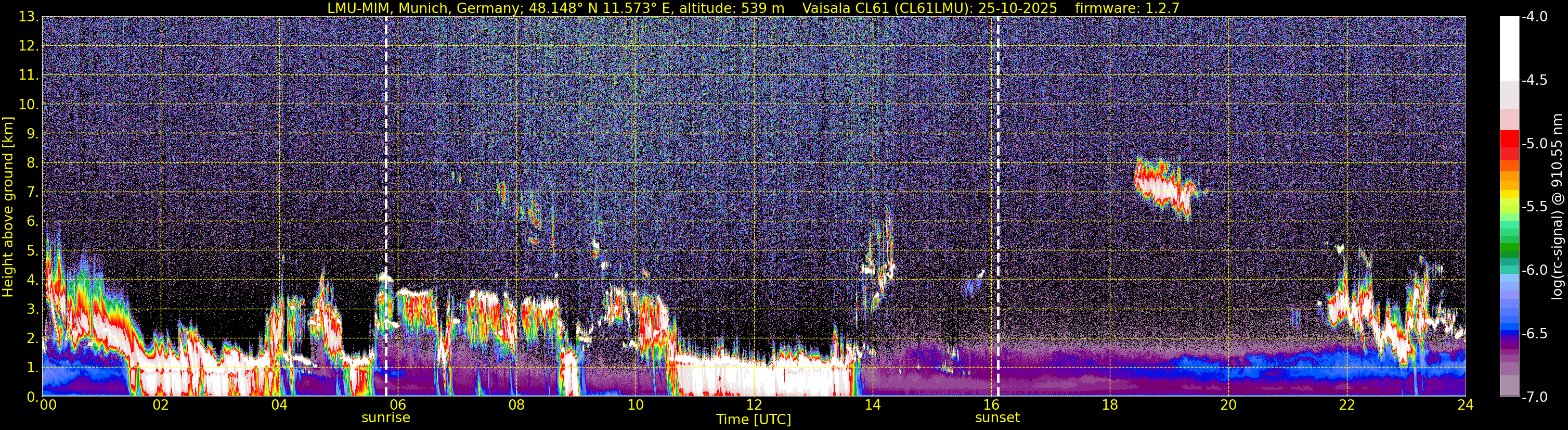This screenshot has width=1568, height=430.
Task: Select the "24" time axis tick label
Action: pos(1466,405)
